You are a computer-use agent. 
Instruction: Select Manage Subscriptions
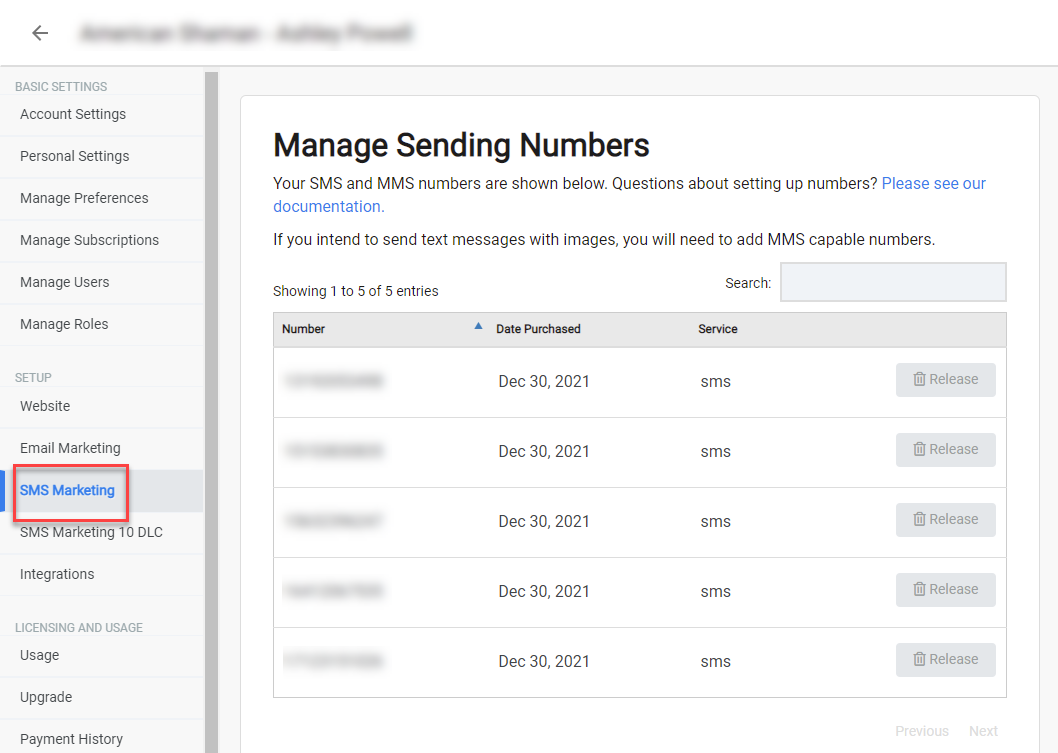(x=89, y=240)
